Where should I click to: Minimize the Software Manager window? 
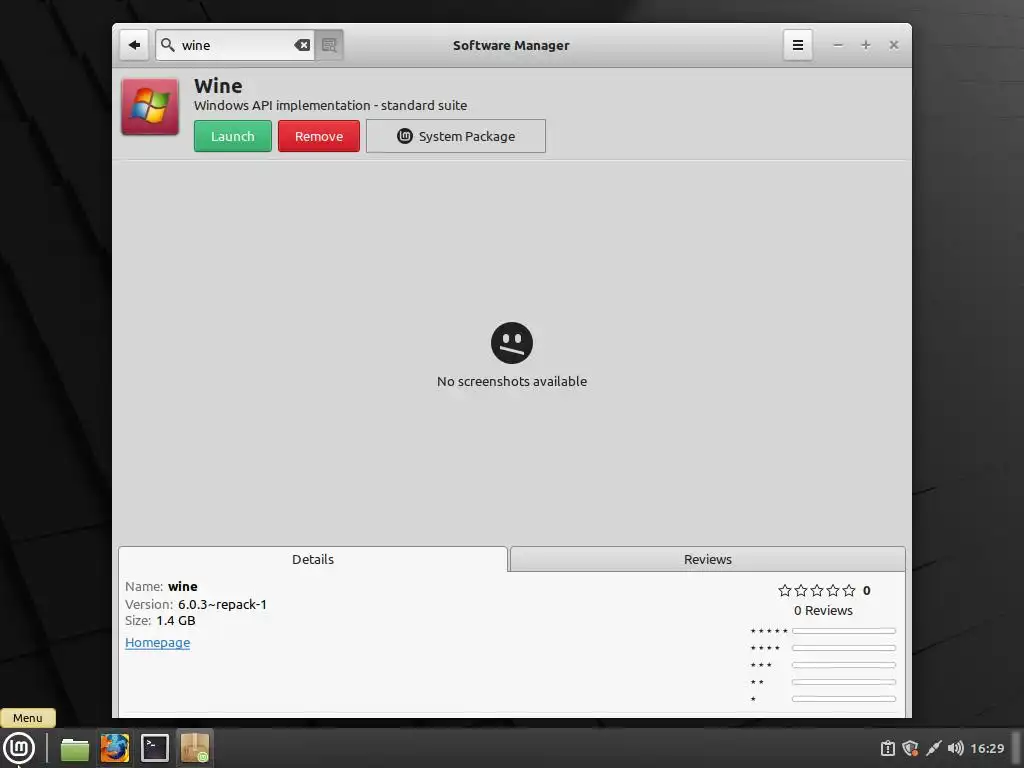838,45
